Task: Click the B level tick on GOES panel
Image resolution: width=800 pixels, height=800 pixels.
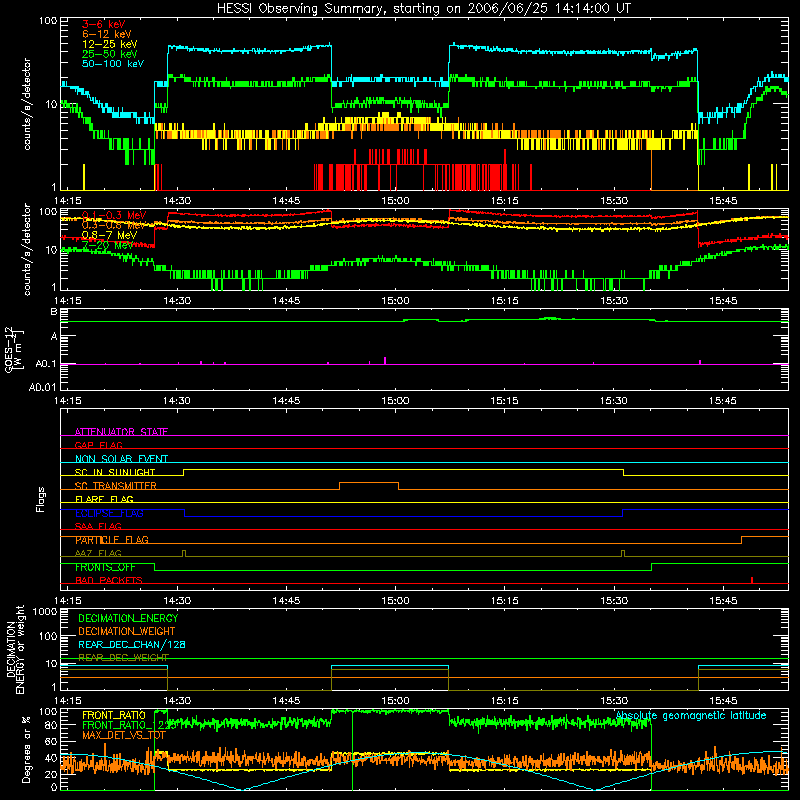Action: [x=54, y=312]
